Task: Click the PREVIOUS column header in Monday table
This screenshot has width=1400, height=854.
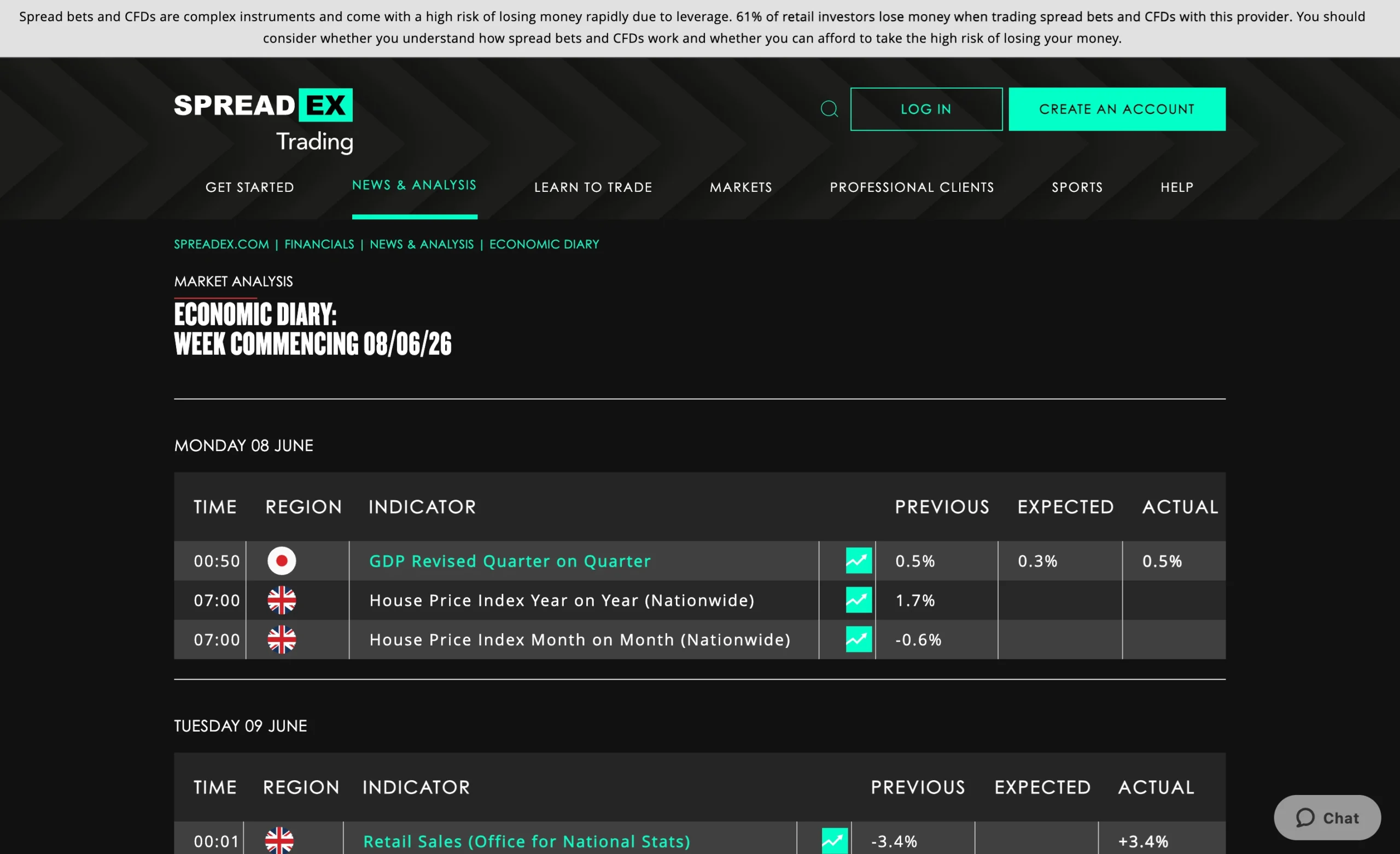Action: tap(942, 507)
